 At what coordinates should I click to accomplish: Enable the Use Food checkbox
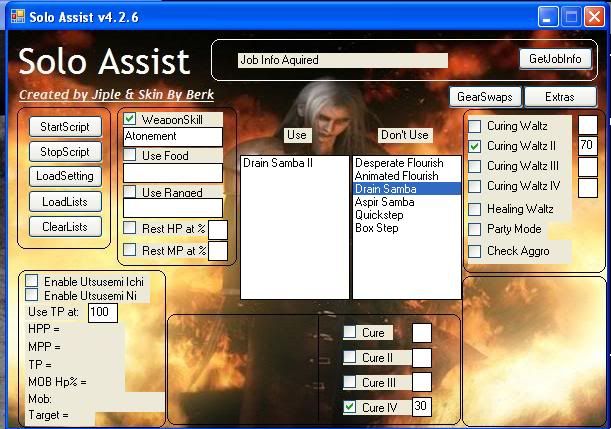click(130, 155)
